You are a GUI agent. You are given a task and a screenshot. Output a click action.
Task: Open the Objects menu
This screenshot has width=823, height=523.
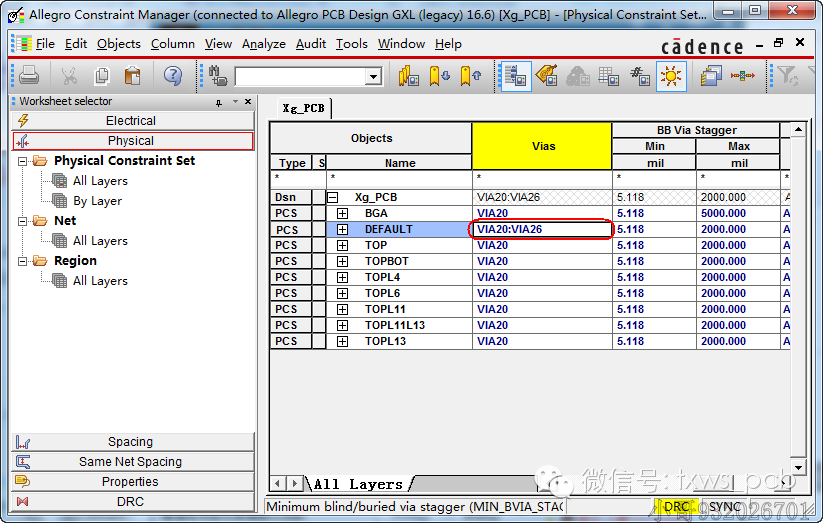tap(119, 44)
